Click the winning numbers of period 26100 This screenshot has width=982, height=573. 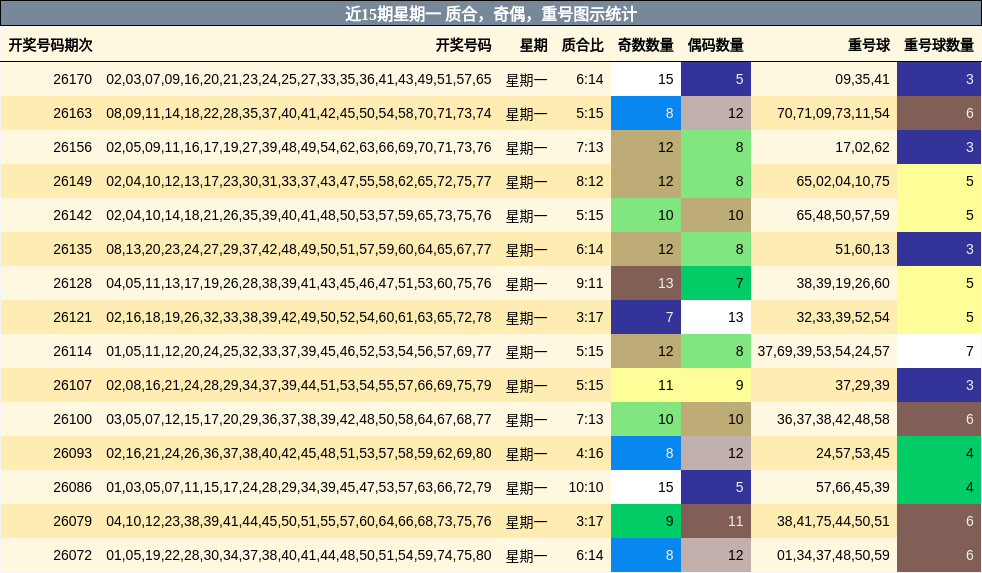299,419
